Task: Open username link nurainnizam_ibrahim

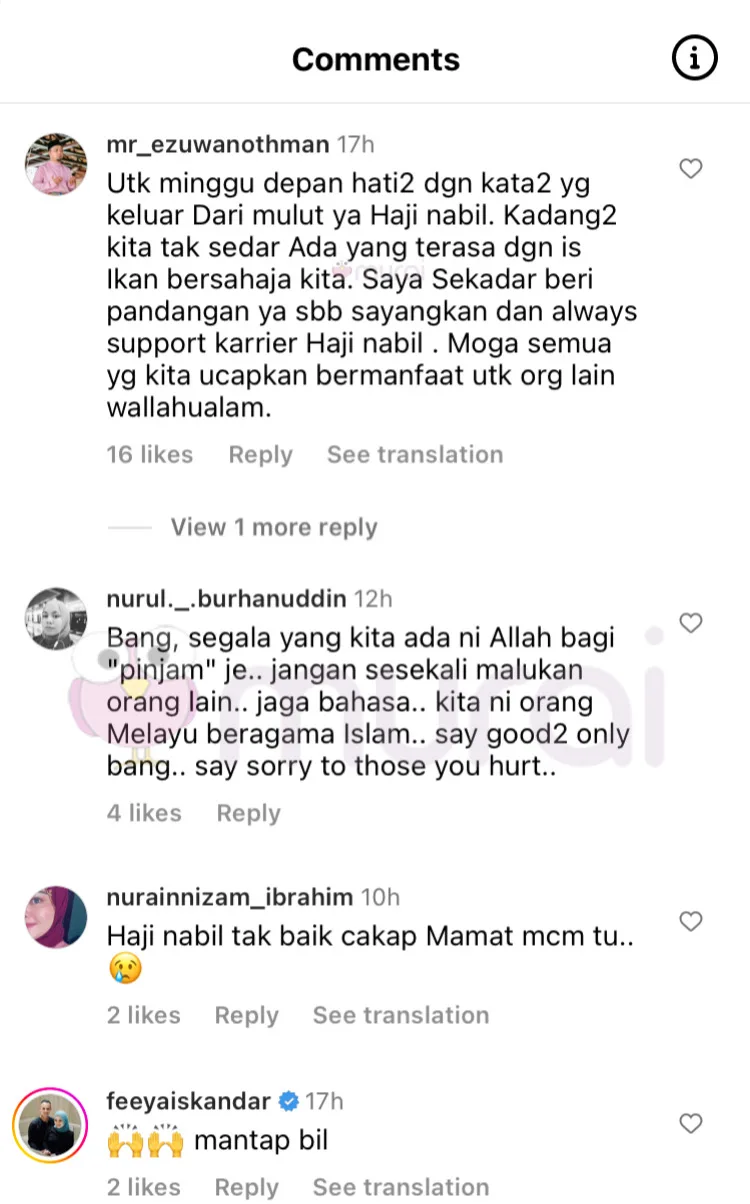Action: [x=229, y=897]
